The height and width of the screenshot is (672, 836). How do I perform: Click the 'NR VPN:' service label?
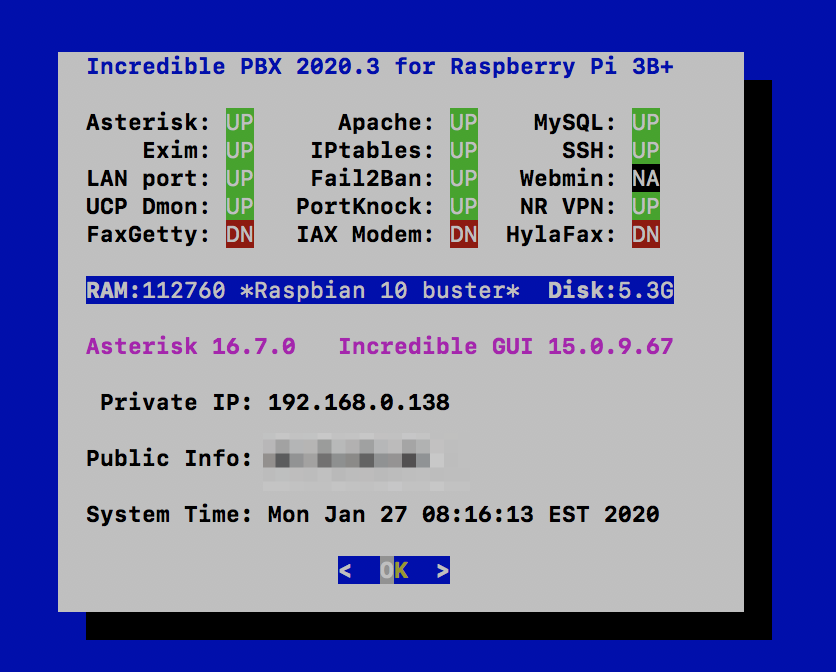(568, 206)
